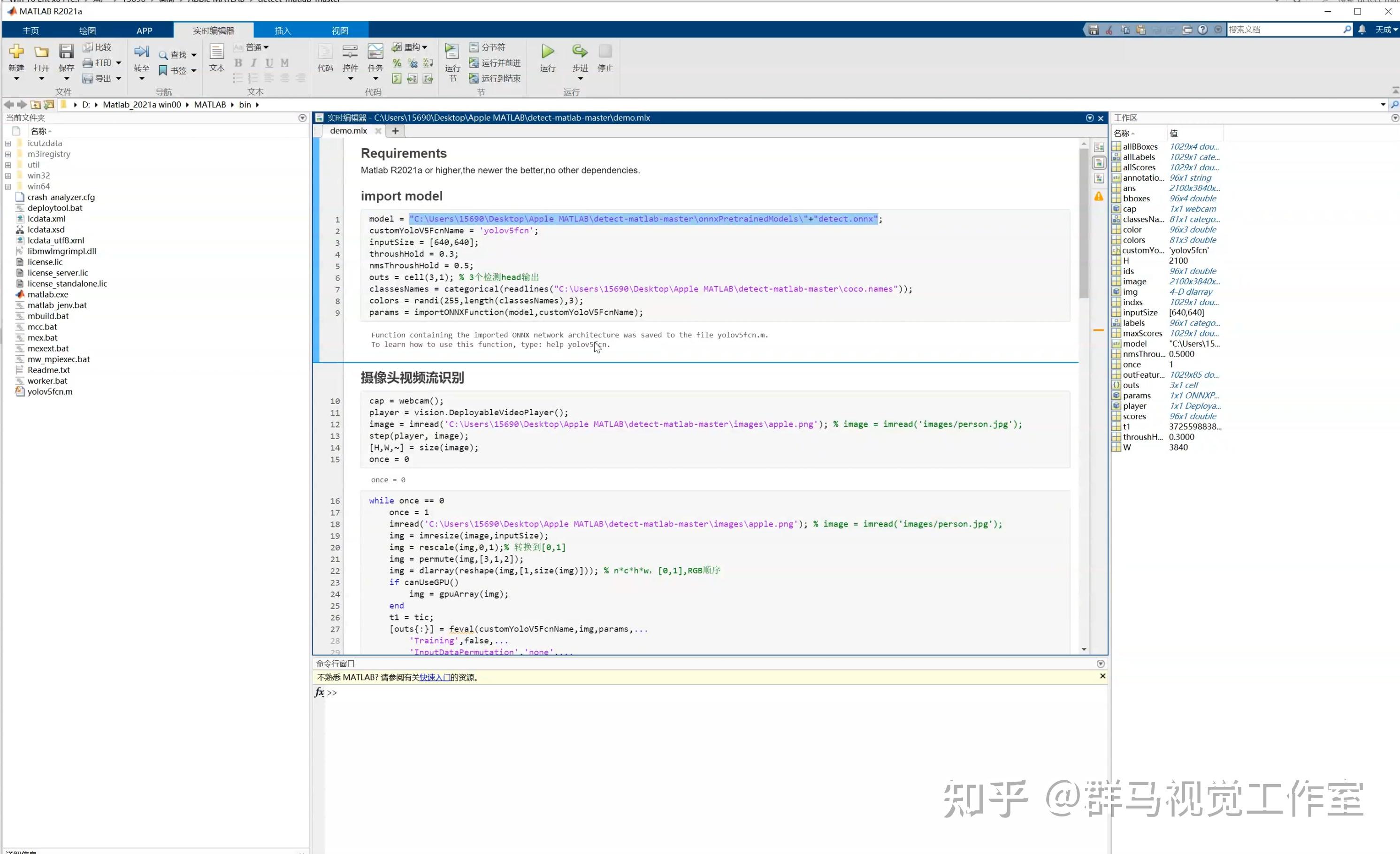
Task: Click the Help question mark icon
Action: [1202, 30]
